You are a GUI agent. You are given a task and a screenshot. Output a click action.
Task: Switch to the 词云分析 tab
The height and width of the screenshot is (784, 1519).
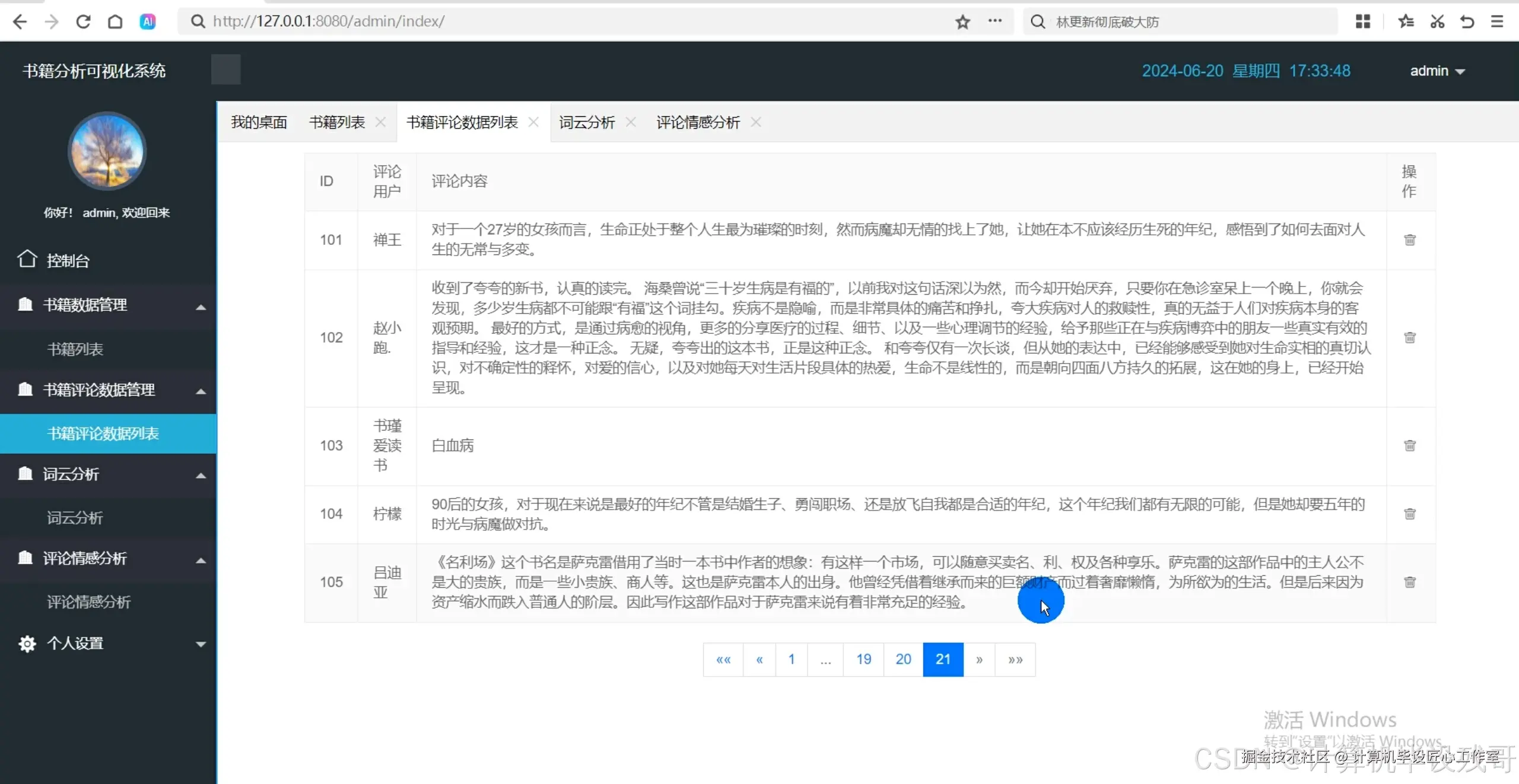[x=586, y=122]
